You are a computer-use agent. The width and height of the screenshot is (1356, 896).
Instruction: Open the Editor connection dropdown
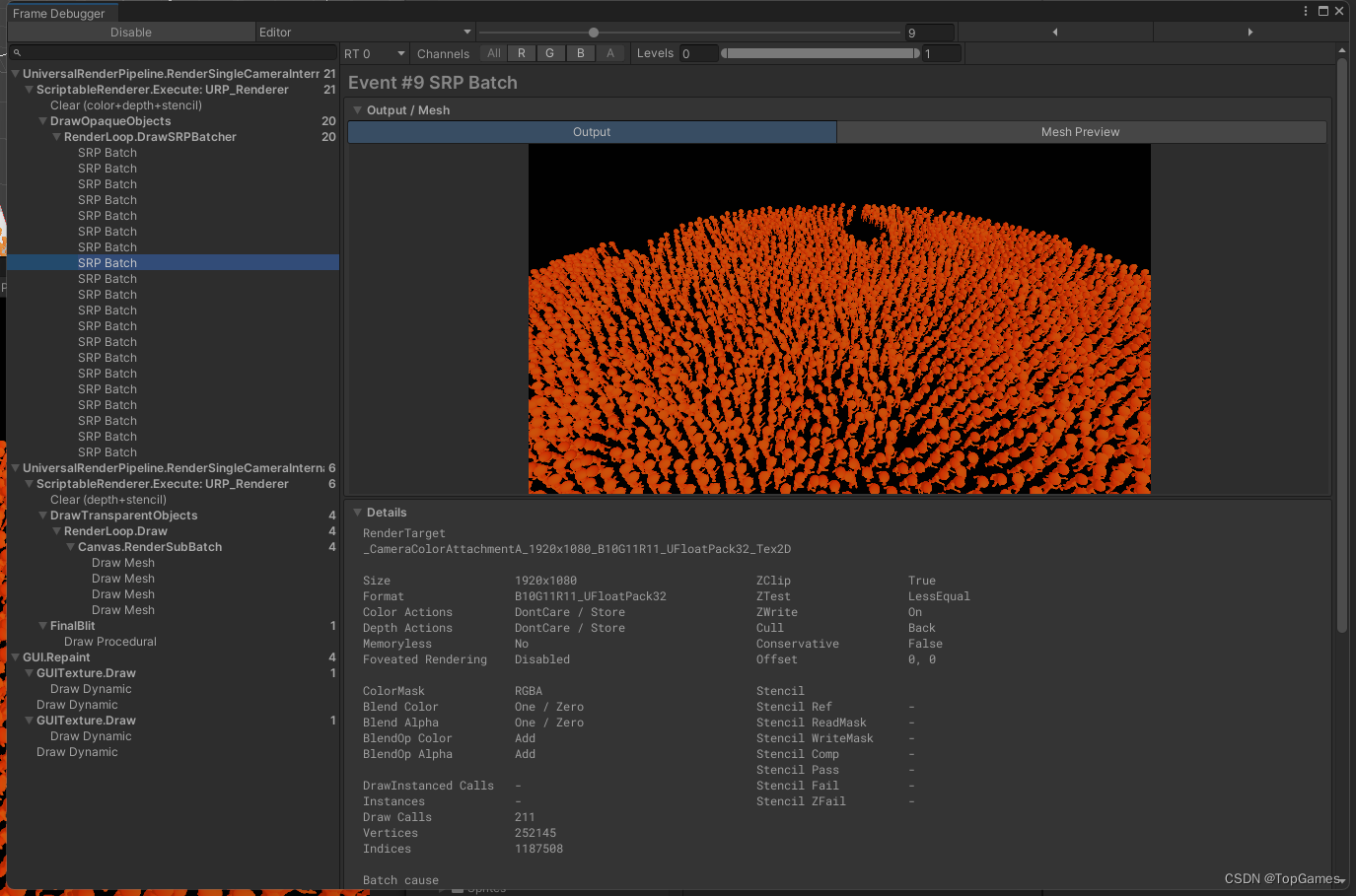[365, 33]
